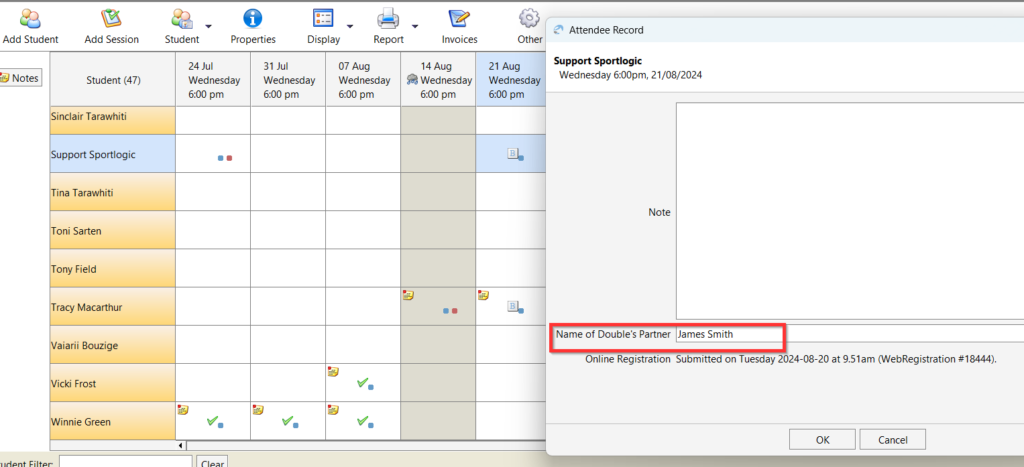The height and width of the screenshot is (467, 1024).
Task: Select student Tina Tarawhiti
Action: (x=113, y=192)
